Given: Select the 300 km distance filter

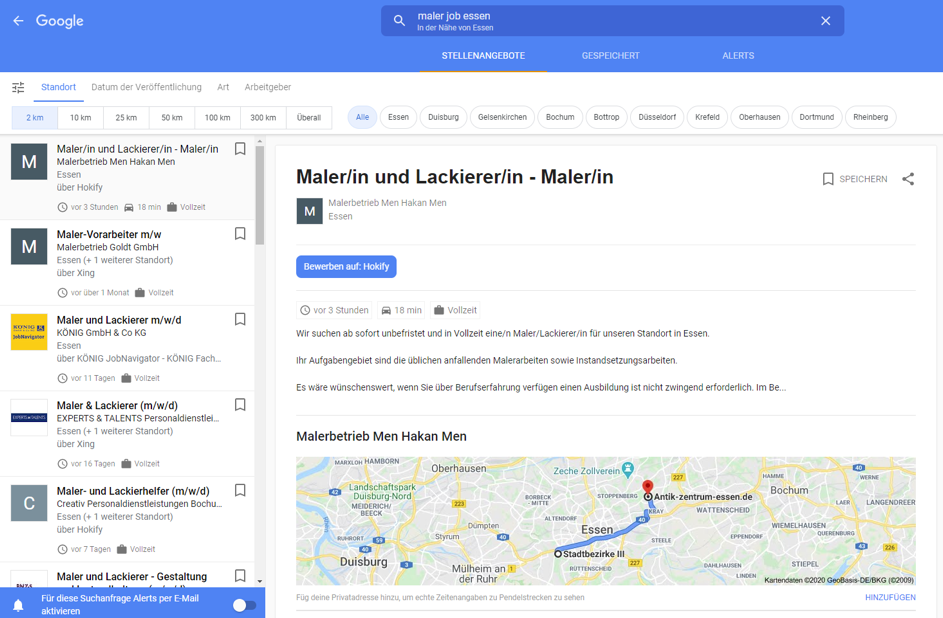Looking at the screenshot, I should pos(263,117).
